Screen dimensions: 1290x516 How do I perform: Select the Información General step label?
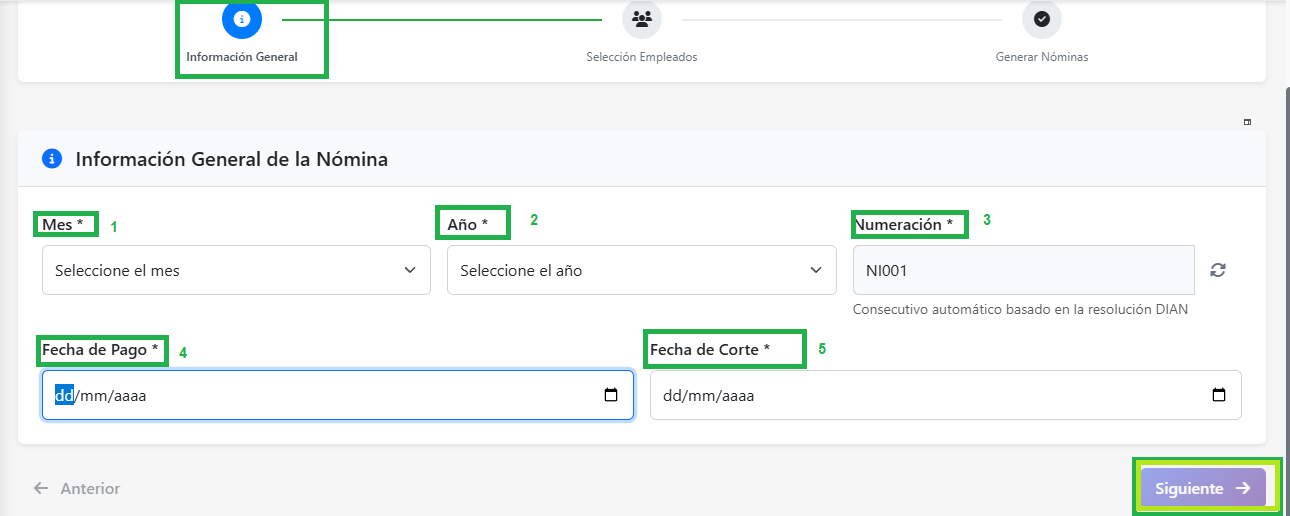(x=242, y=57)
